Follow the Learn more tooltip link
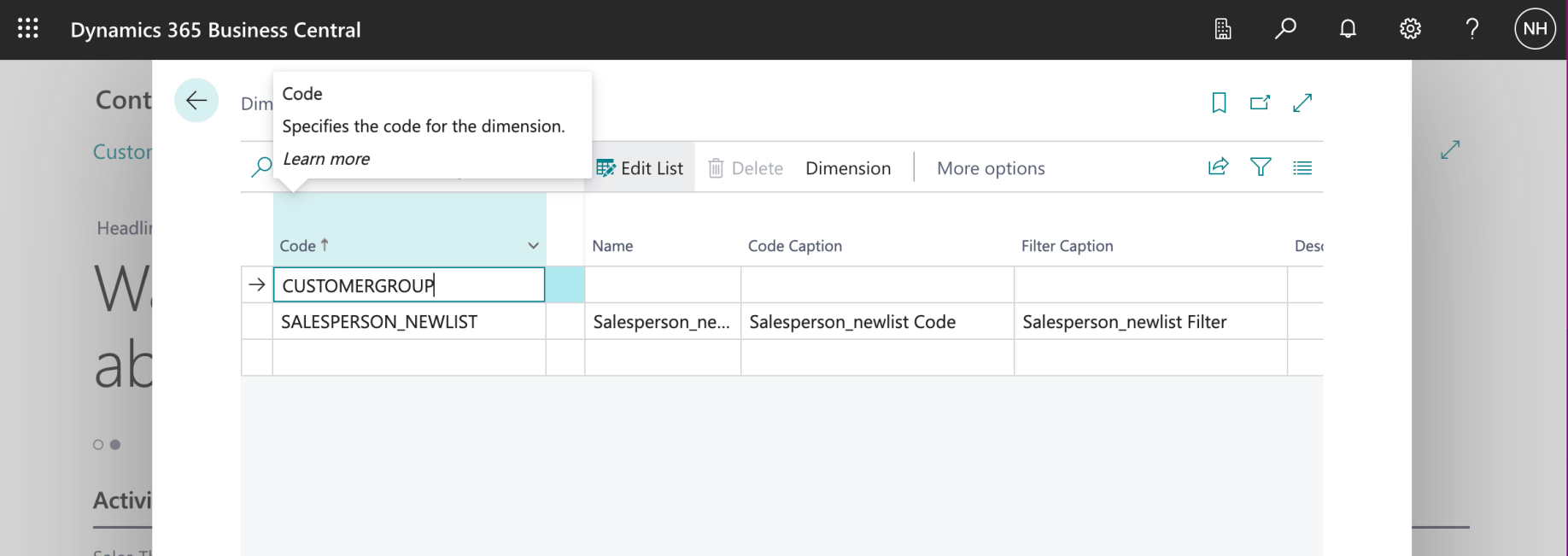 [x=326, y=159]
